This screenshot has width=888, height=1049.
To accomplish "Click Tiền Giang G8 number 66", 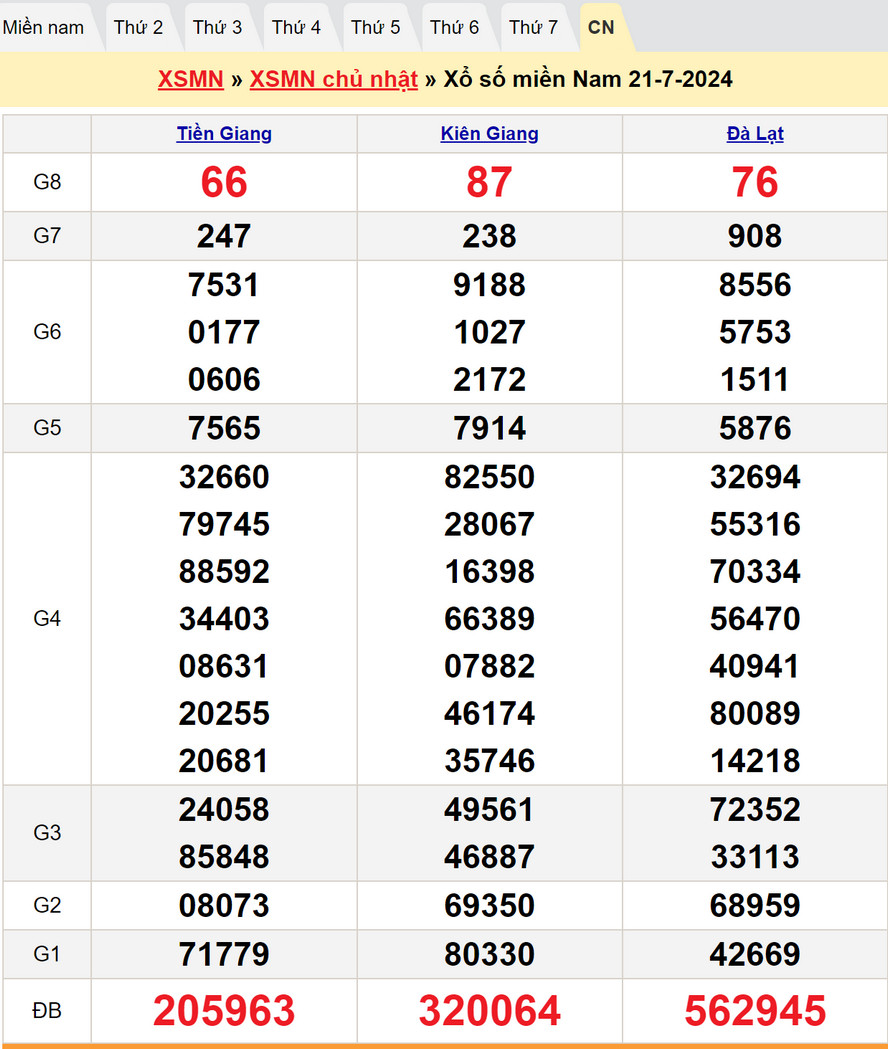I will (x=224, y=182).
